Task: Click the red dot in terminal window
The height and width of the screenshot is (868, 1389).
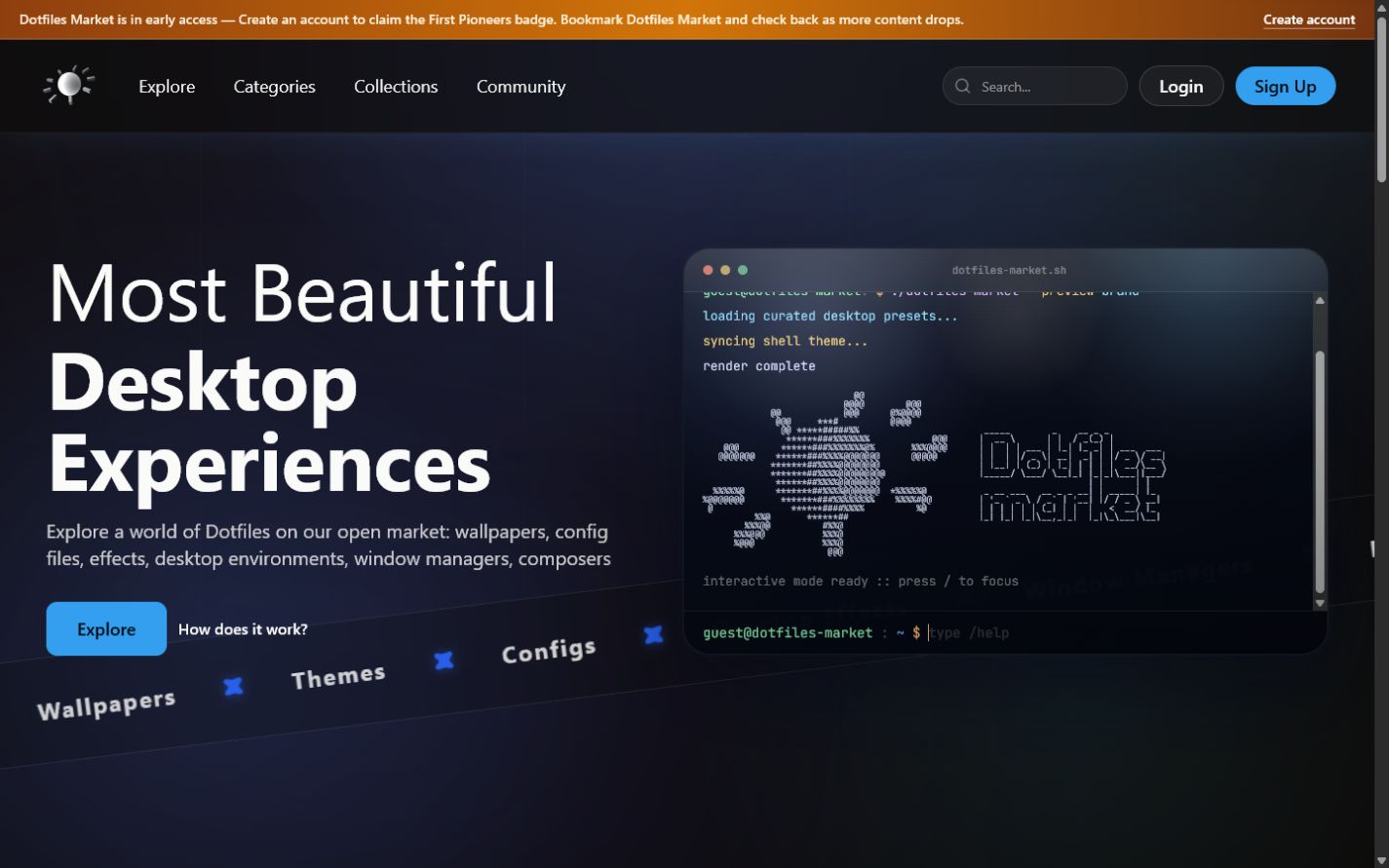Action: coord(708,270)
